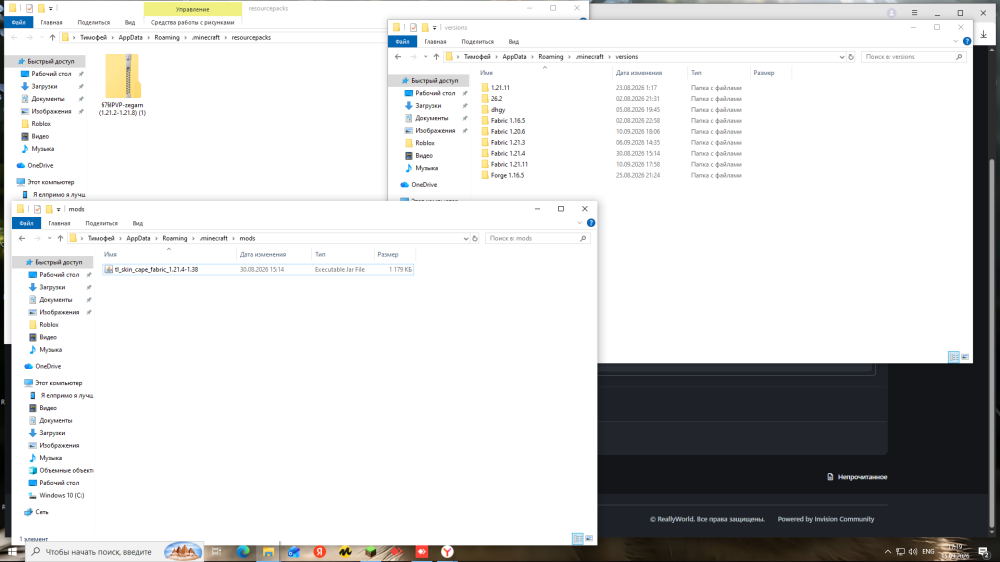Switch versions window to large icons view
Viewport: 1000px width, 562px height.
[x=964, y=357]
